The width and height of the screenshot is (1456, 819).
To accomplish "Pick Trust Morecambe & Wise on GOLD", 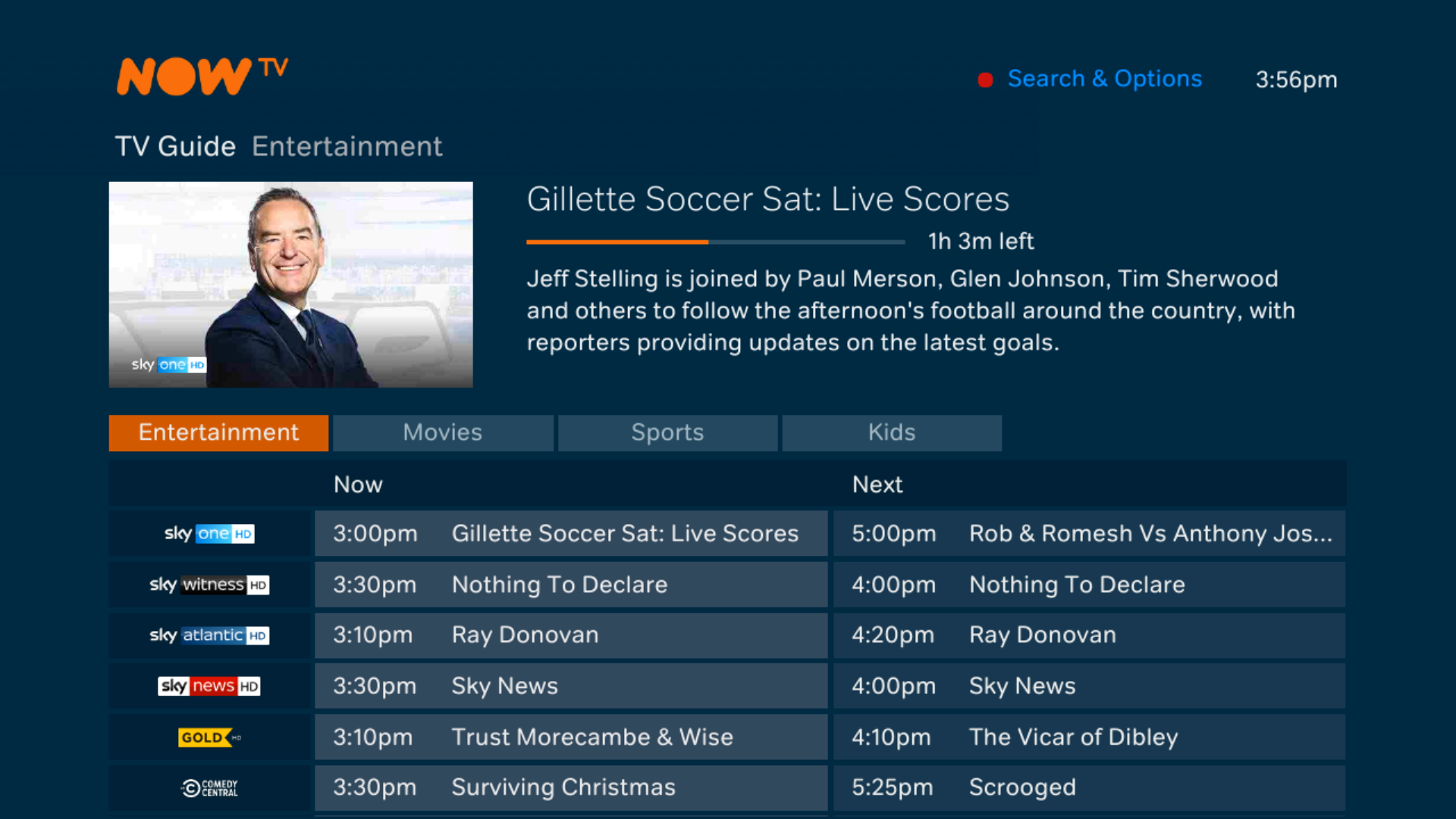I will pyautogui.click(x=570, y=737).
